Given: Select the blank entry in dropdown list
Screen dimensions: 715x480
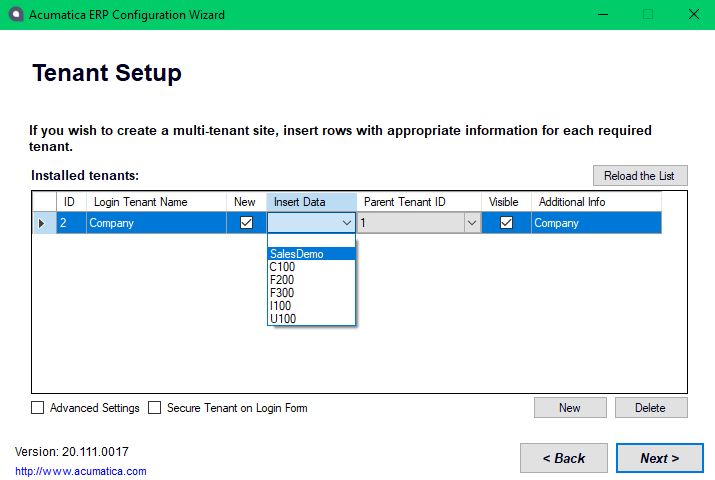Looking at the screenshot, I should click(311, 241).
